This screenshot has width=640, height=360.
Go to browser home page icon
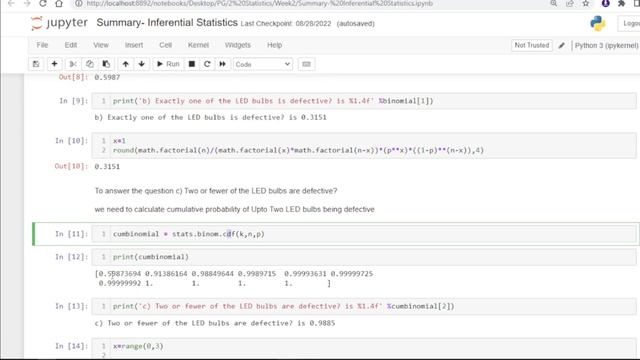coord(59,4)
